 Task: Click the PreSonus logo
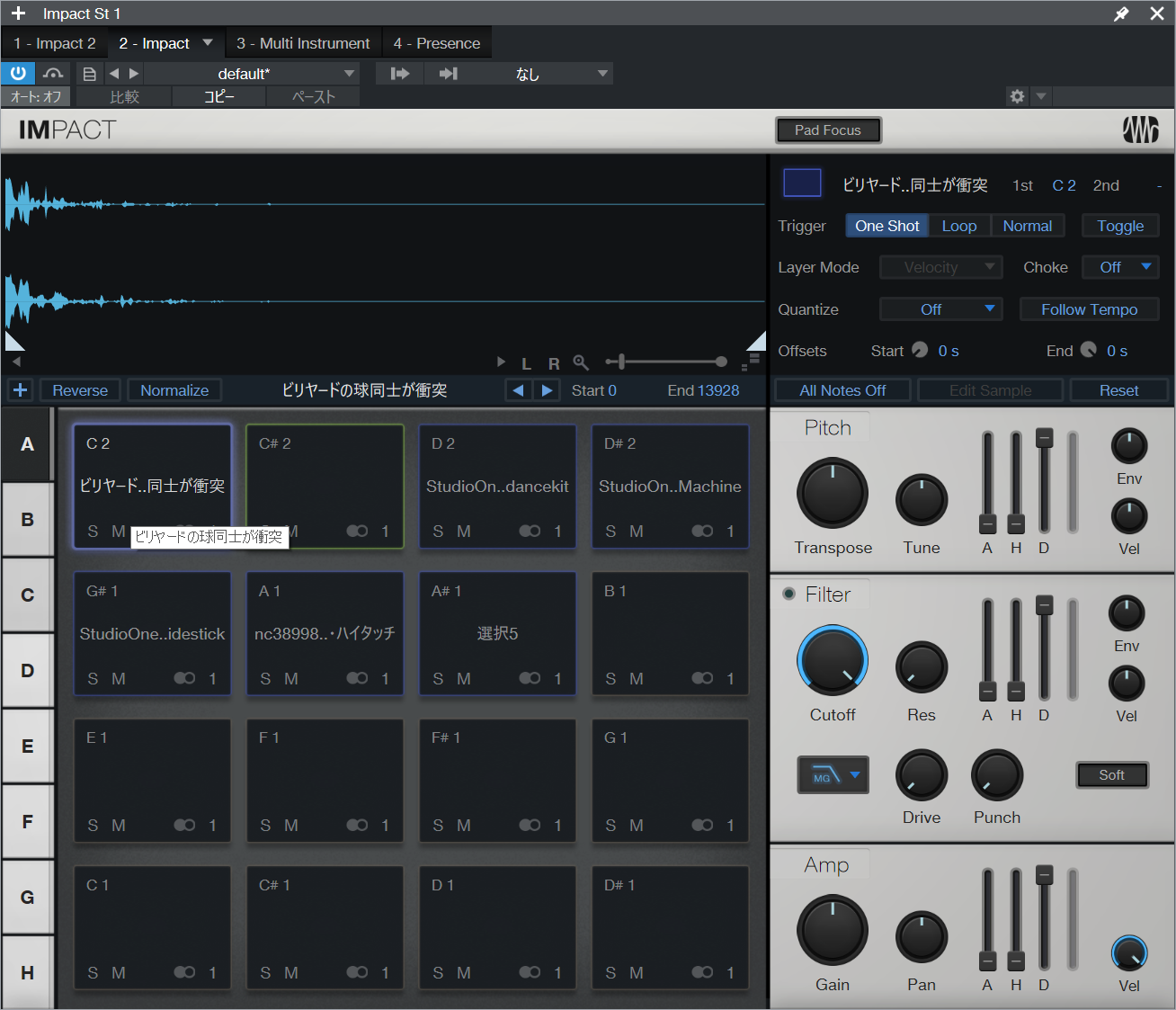click(x=1140, y=130)
